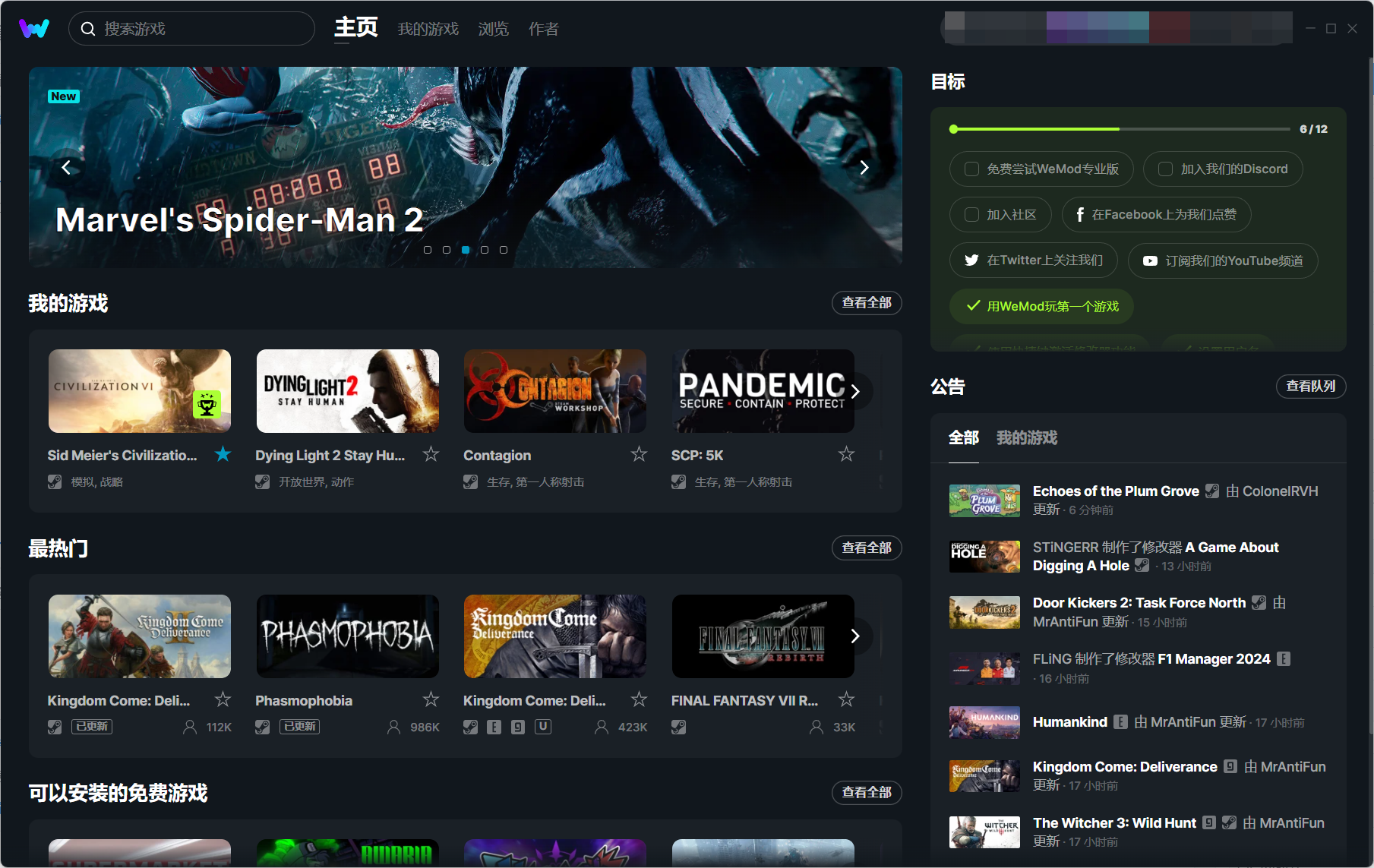
Task: Click 查看全部 button for 我的游戏
Action: [866, 303]
